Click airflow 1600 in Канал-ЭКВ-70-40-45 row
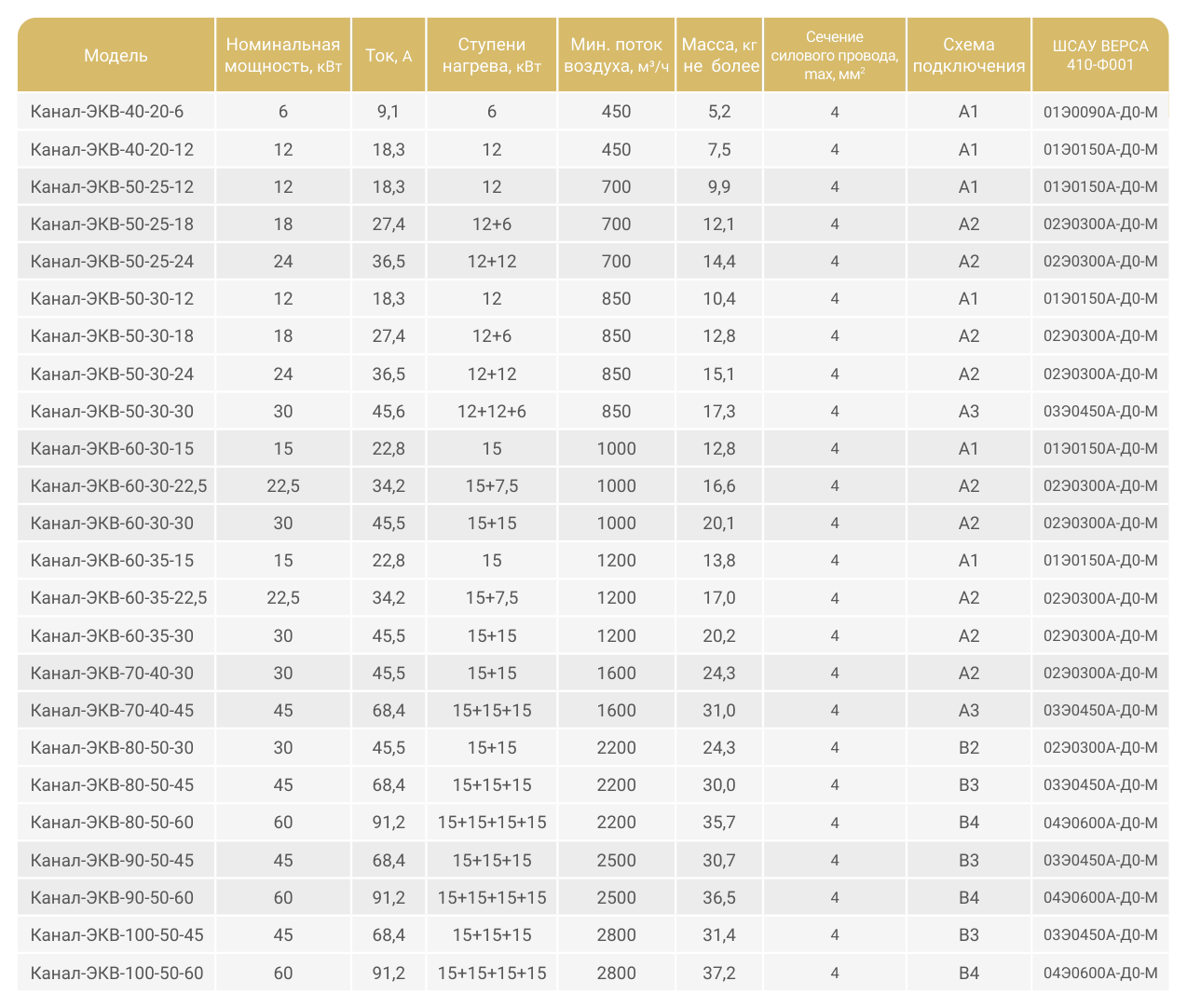Screen dimensions: 1187x1008 coord(616,710)
